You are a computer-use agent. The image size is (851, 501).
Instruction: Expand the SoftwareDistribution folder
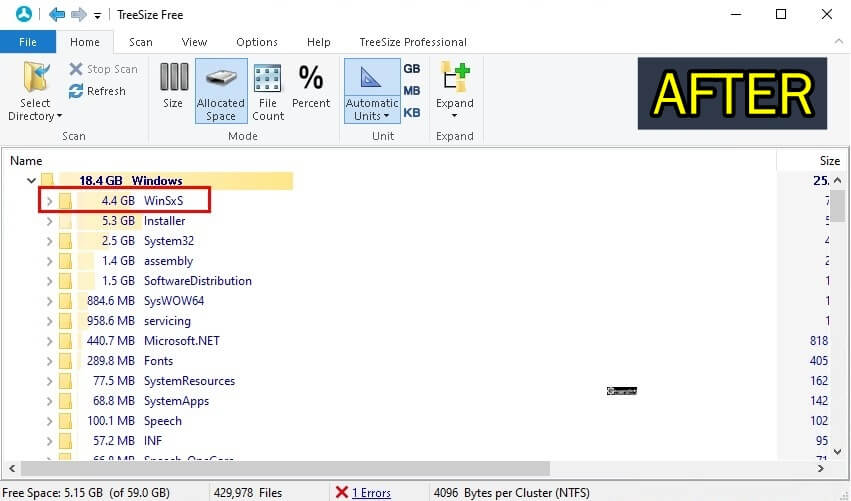click(49, 282)
